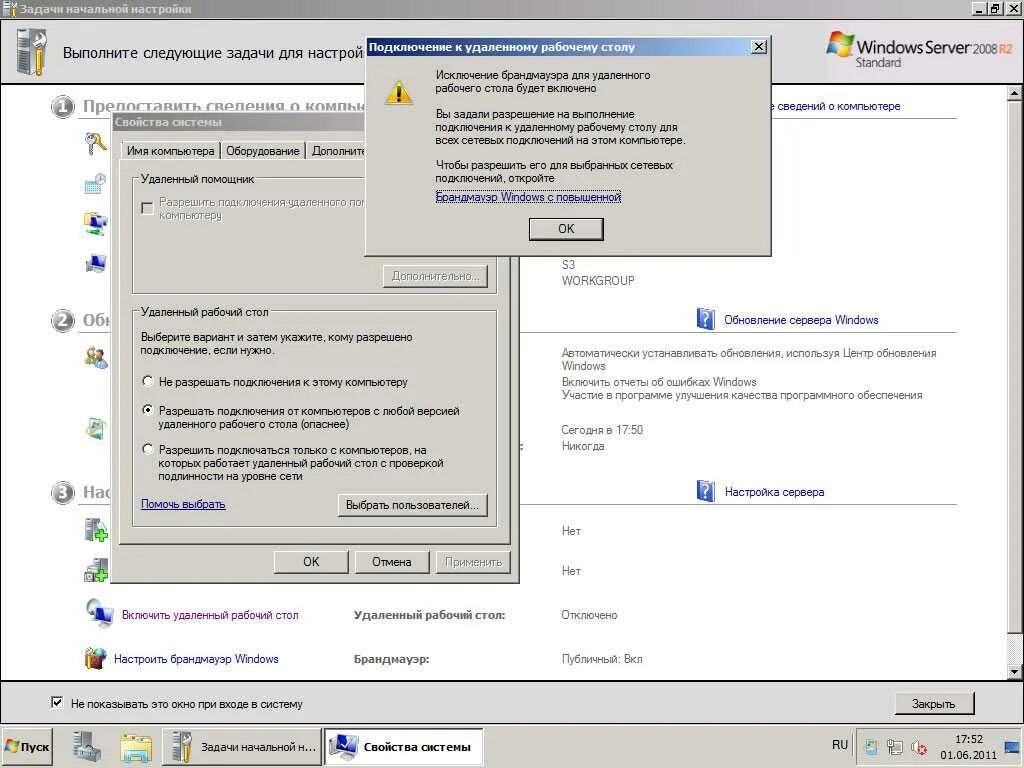Viewport: 1024px width, 768px height.
Task: Click the automatic updates users icon
Action: (96, 357)
